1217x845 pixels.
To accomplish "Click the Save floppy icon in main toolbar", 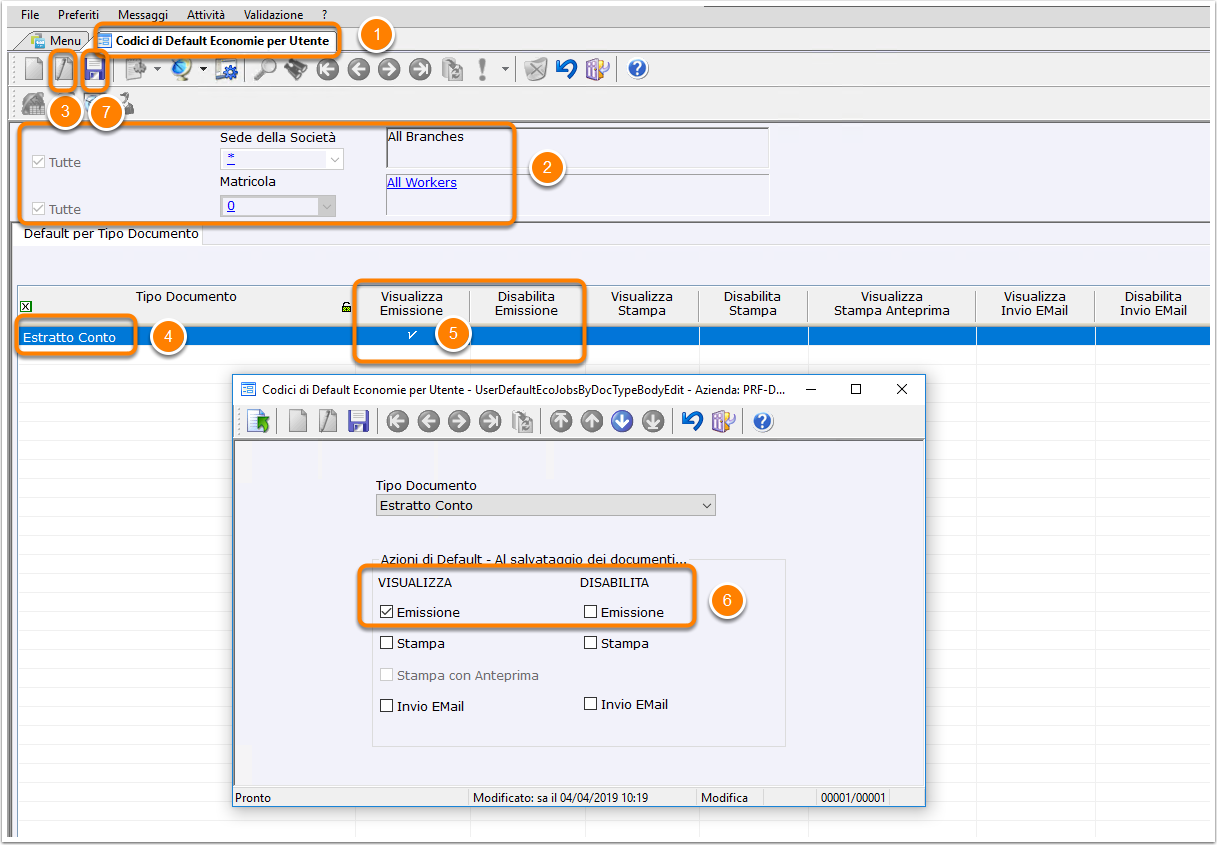I will coord(94,69).
